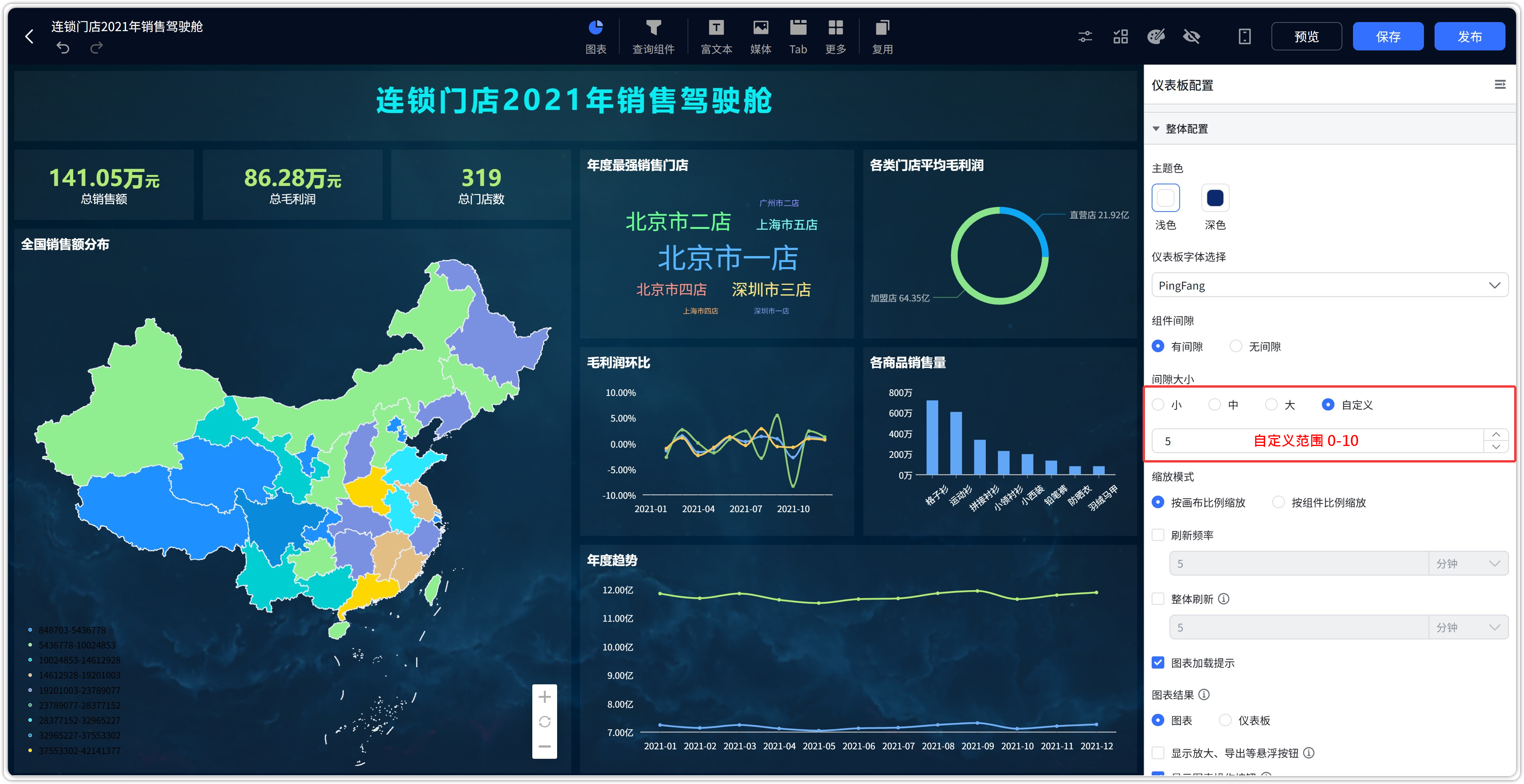Click the 整体刷新 interval input field
The height and width of the screenshot is (784, 1524).
pos(1299,627)
